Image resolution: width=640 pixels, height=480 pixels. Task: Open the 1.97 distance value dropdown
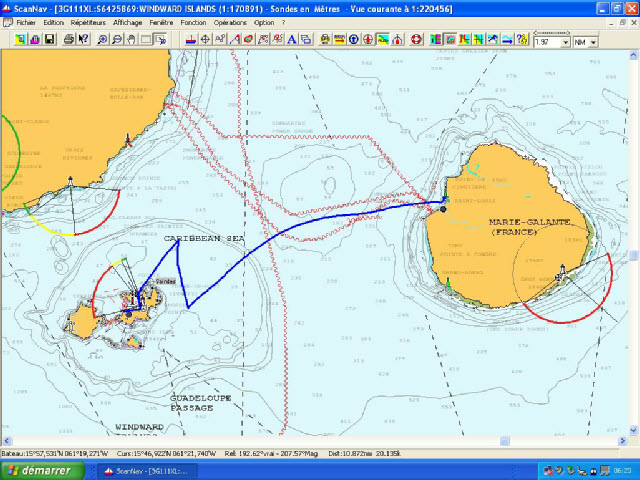[x=566, y=43]
